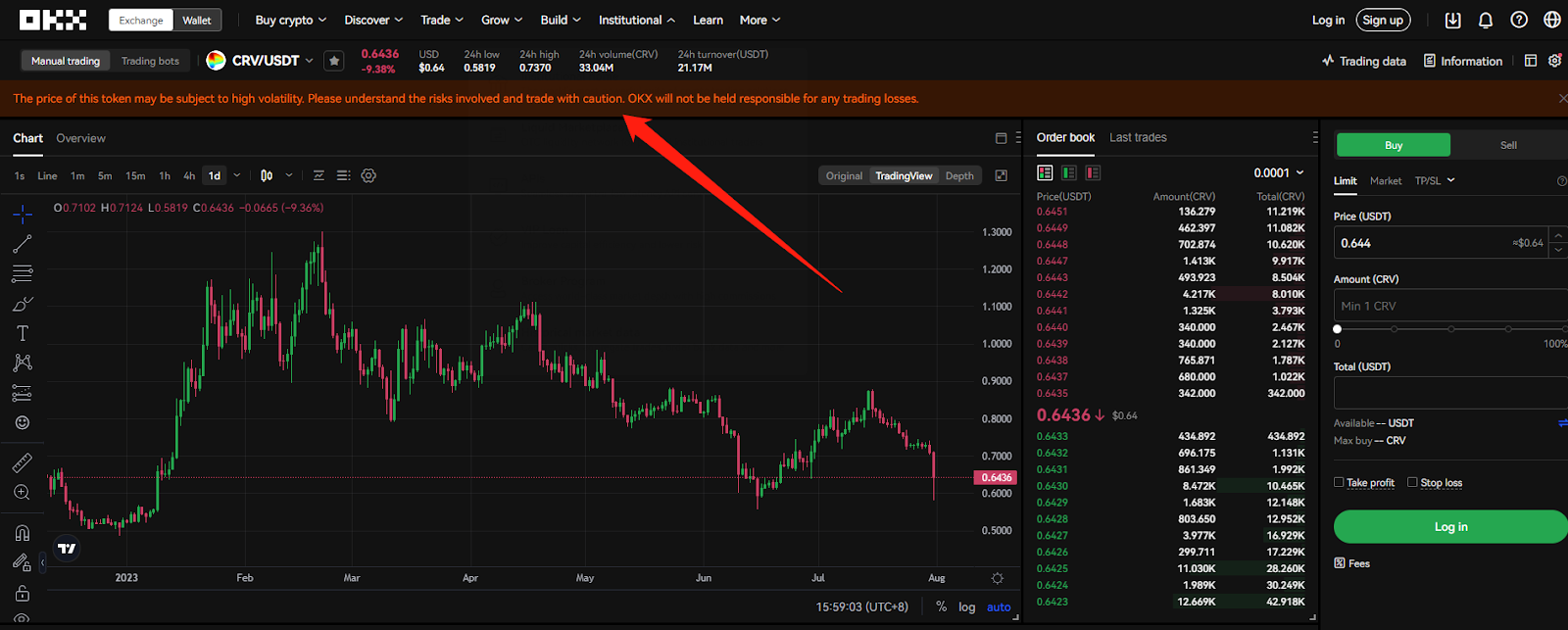Open the language globe icon
Screen dimensions: 1568x630
click(1552, 20)
